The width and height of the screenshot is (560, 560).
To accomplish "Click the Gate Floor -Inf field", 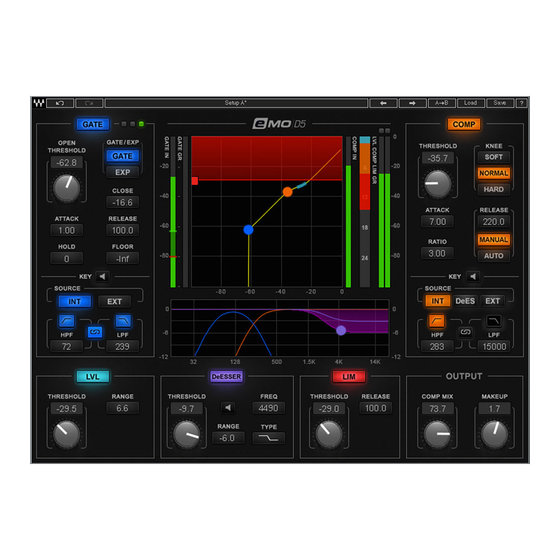I will coord(122,259).
